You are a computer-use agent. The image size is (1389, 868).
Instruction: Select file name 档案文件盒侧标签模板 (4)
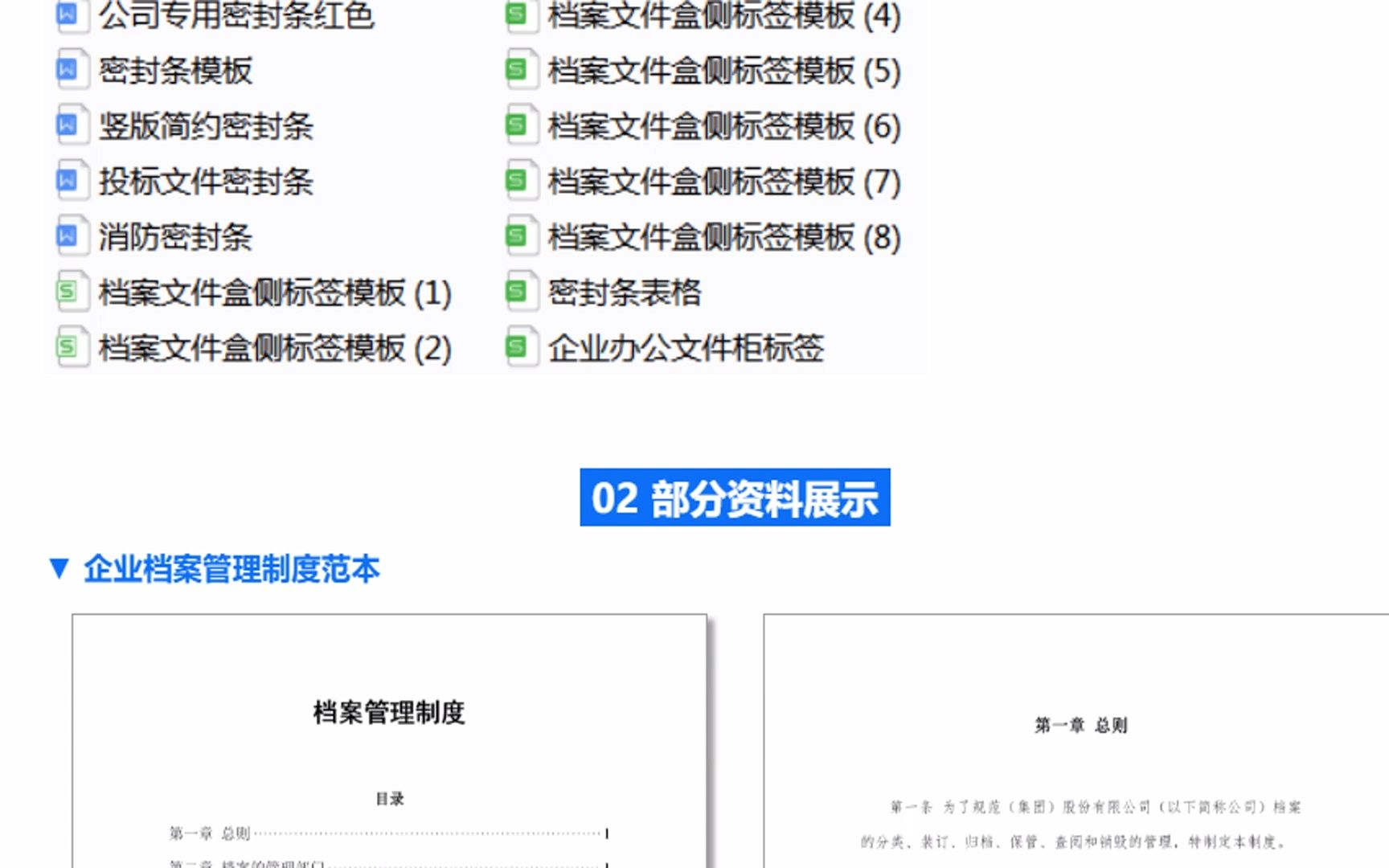(x=724, y=15)
